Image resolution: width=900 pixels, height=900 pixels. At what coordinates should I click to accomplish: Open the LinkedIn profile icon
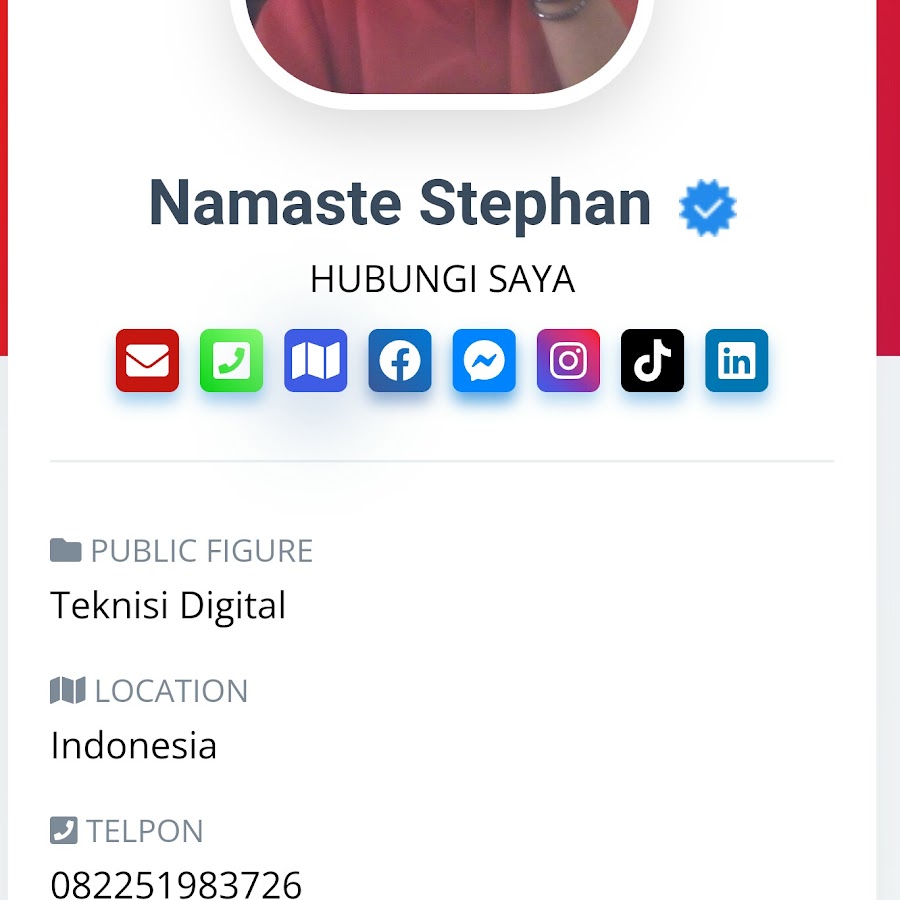click(x=736, y=360)
